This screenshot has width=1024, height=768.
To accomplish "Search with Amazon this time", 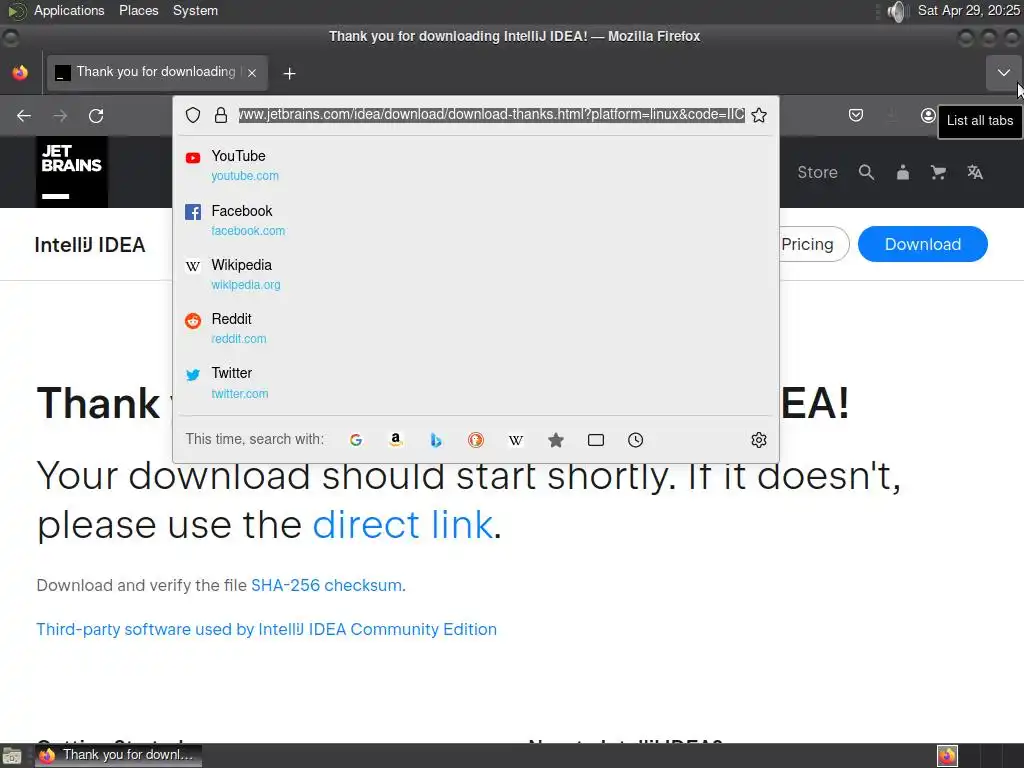I will pos(396,440).
